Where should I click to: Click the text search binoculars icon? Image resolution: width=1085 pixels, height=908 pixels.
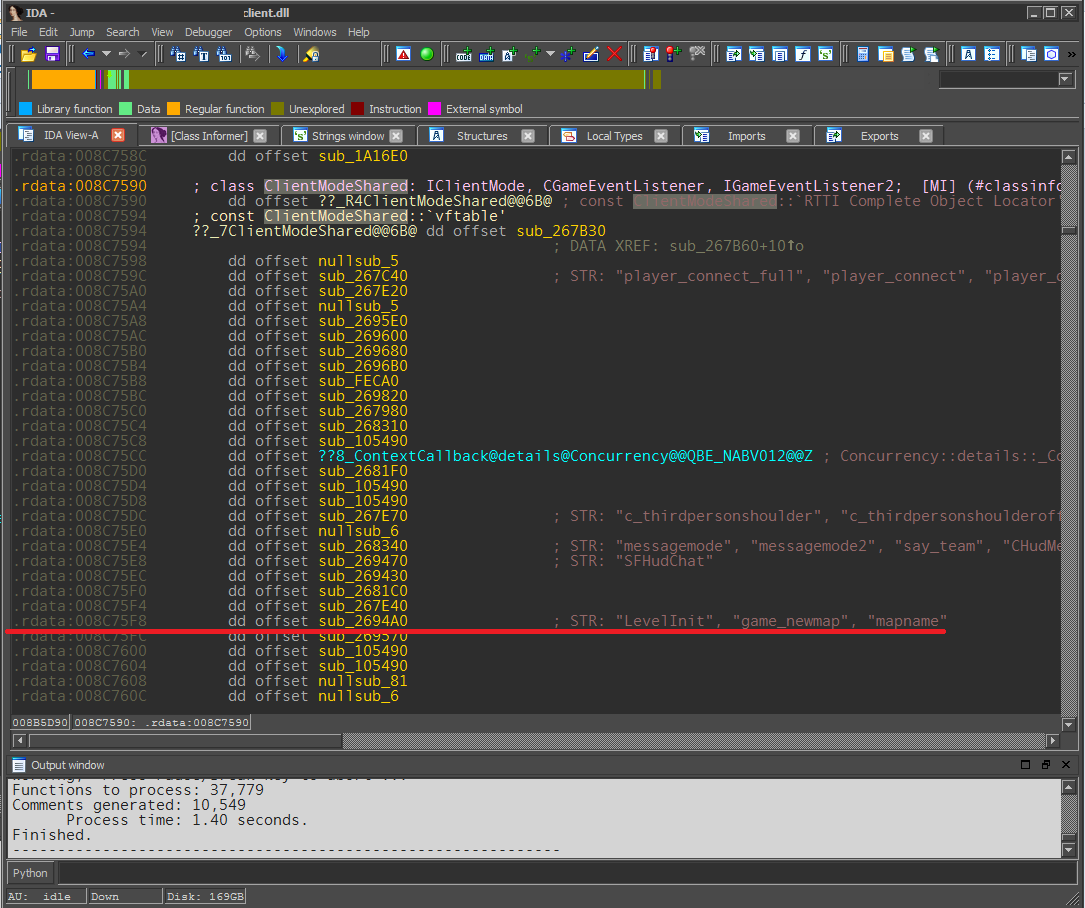[x=201, y=54]
